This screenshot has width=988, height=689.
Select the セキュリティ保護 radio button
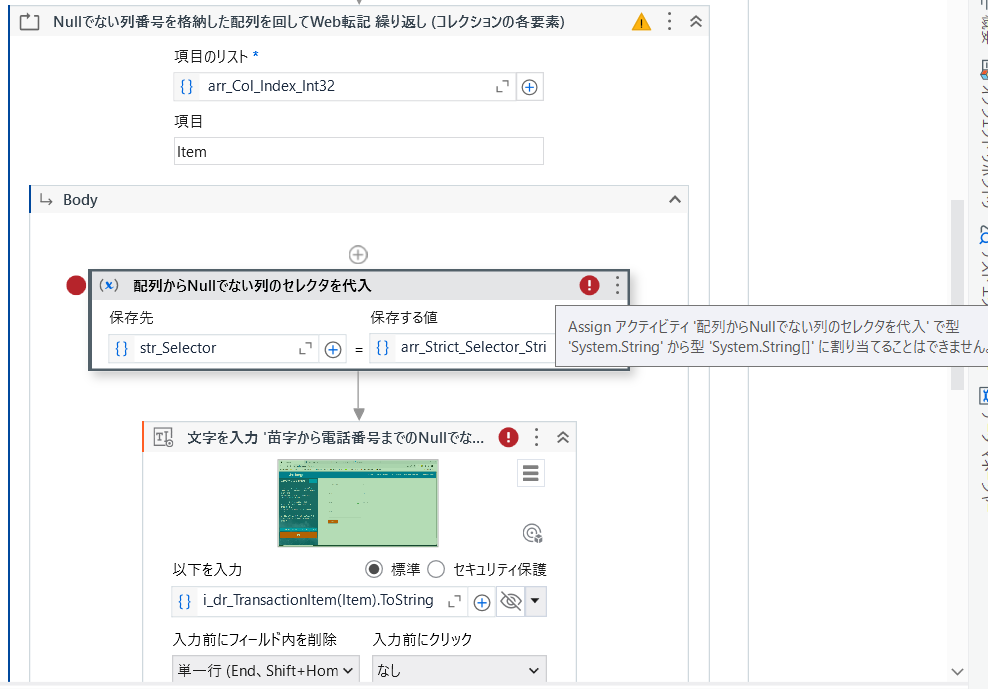pos(436,570)
